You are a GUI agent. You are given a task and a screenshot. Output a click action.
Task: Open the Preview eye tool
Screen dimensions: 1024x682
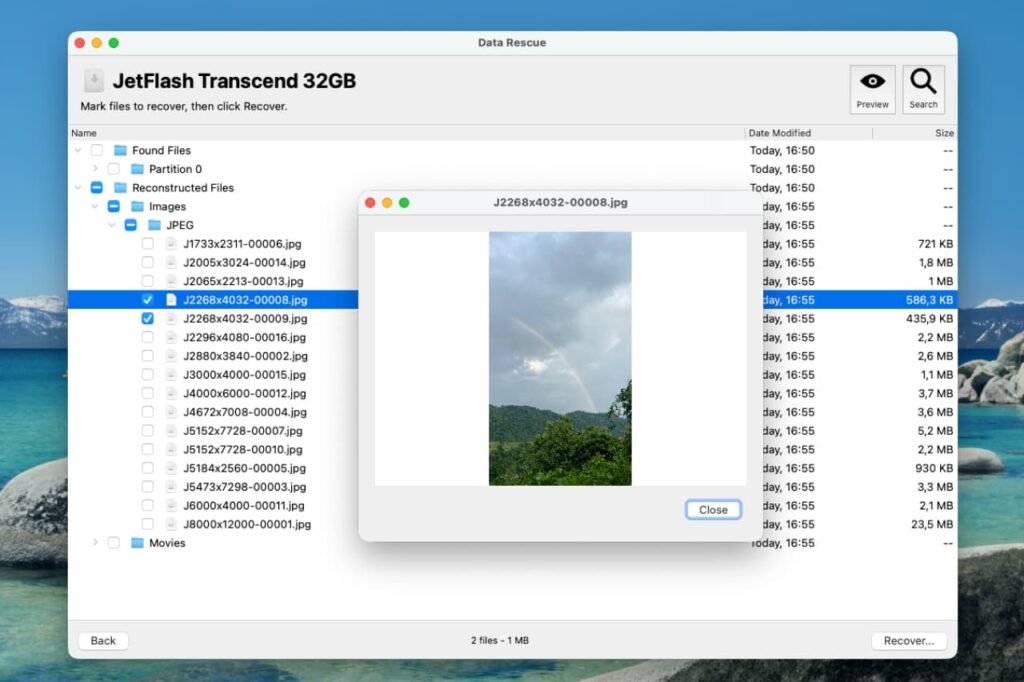click(x=872, y=89)
